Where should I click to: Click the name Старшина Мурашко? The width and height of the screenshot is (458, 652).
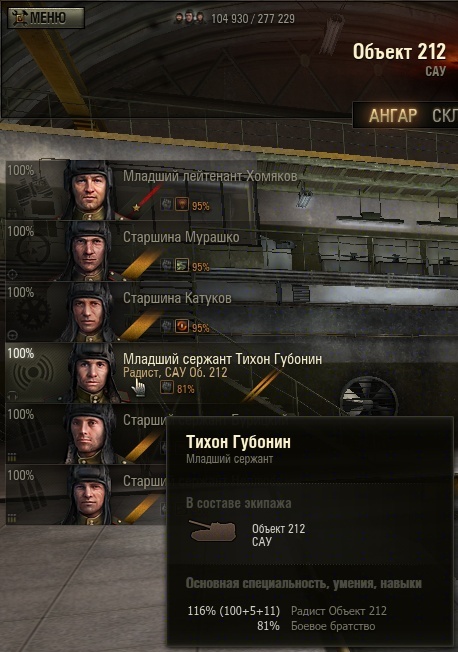181,237
